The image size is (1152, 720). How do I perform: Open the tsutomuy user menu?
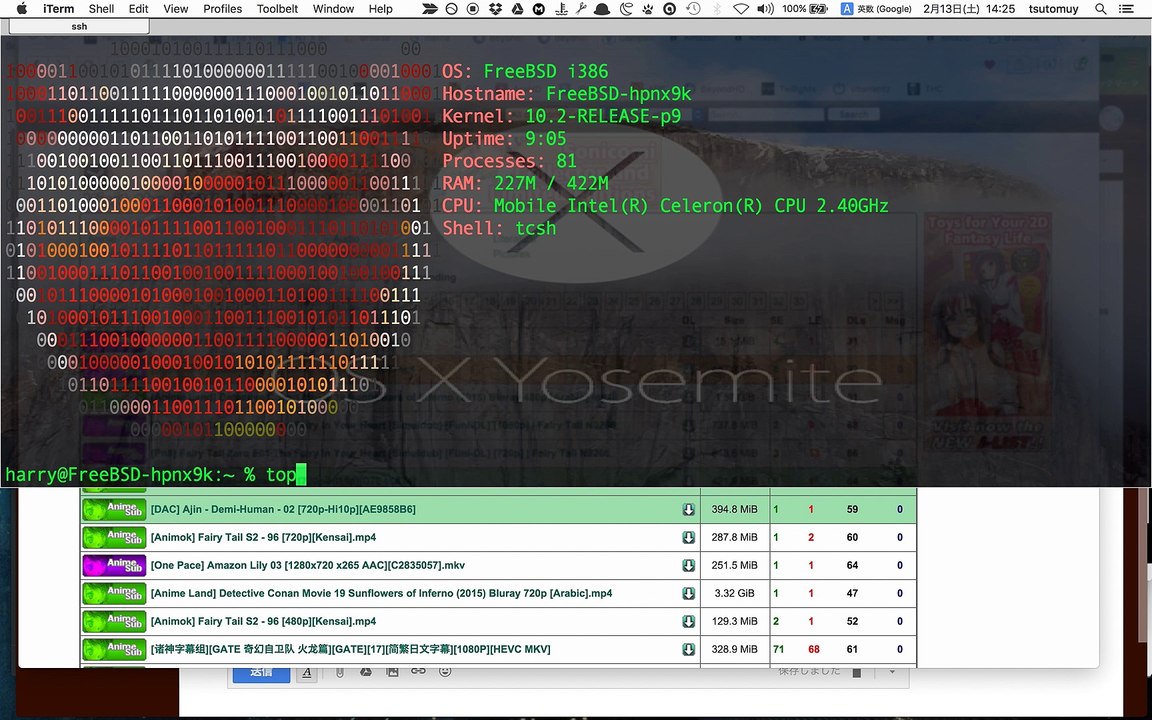pos(1053,9)
